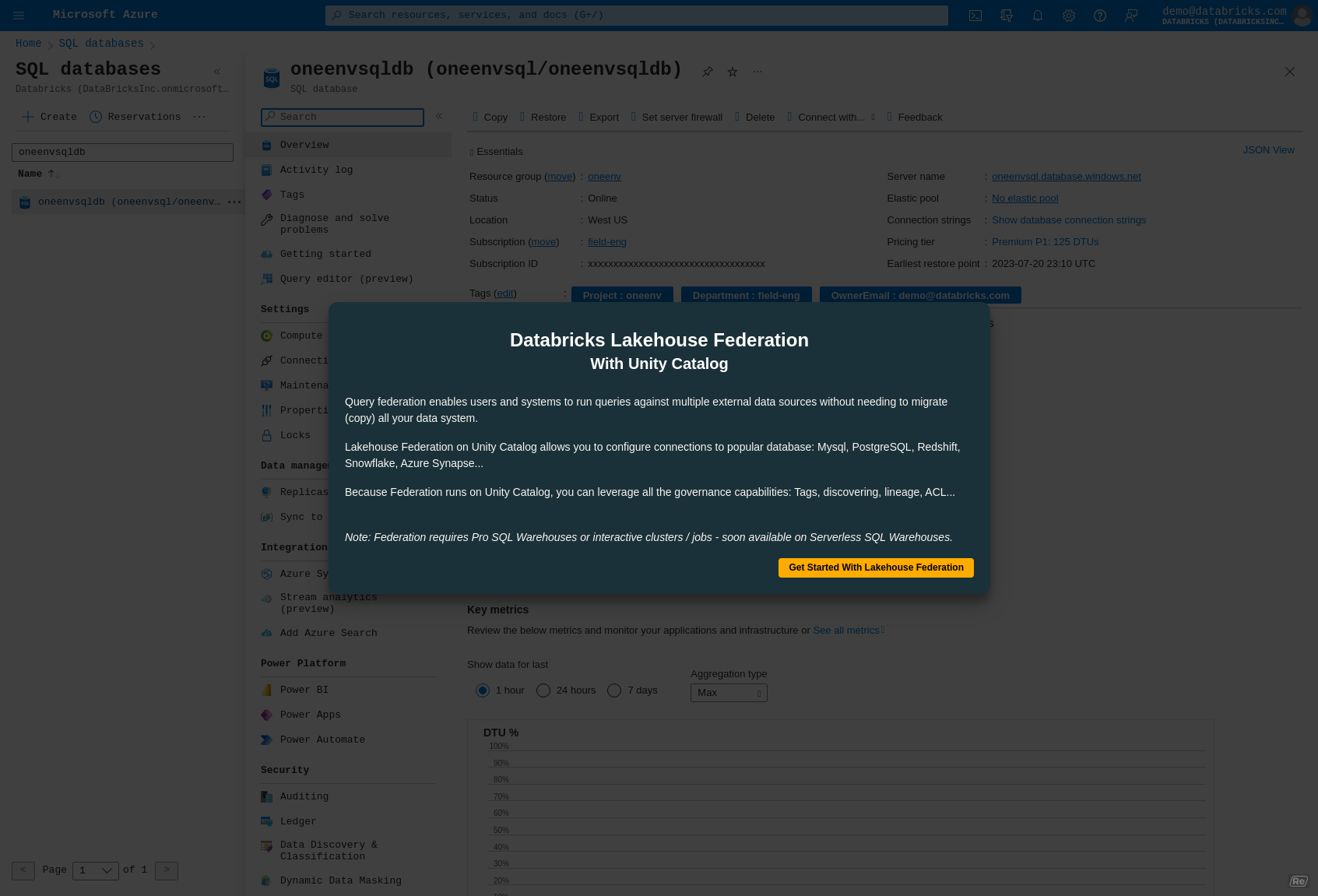Open Azure Cloud Shell icon
1318x896 pixels.
975,16
